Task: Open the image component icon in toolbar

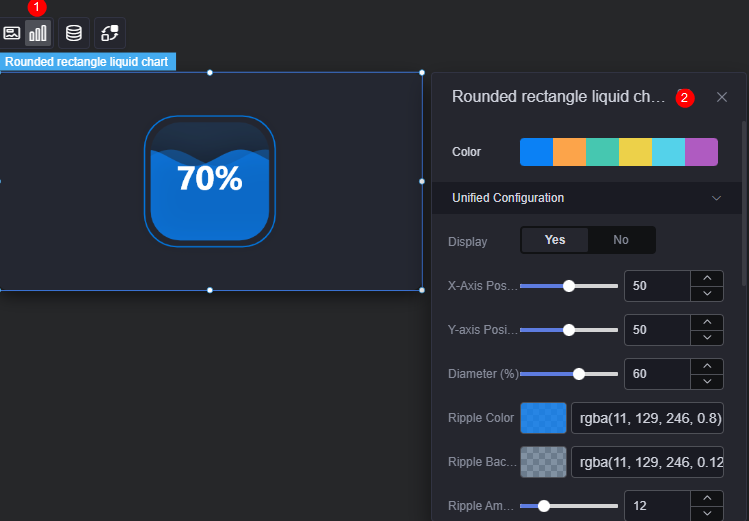Action: (11, 33)
